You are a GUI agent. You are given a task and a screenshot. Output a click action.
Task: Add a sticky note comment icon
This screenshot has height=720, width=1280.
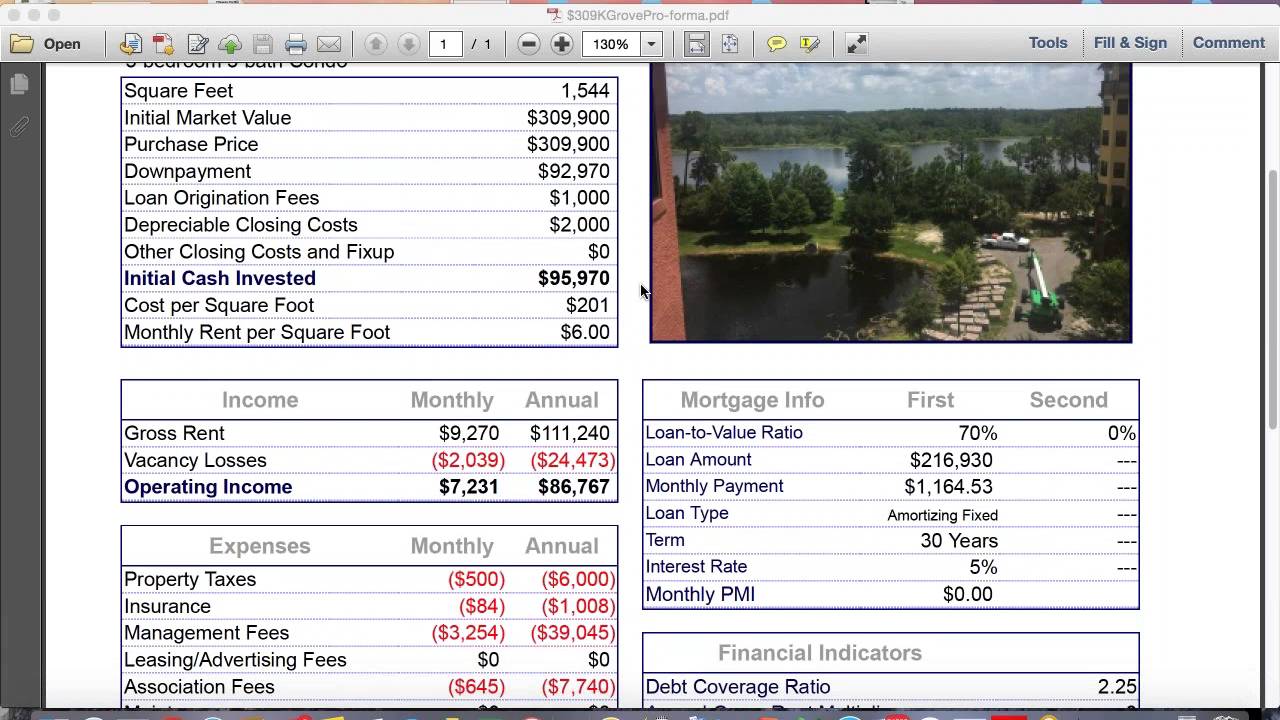[x=777, y=44]
